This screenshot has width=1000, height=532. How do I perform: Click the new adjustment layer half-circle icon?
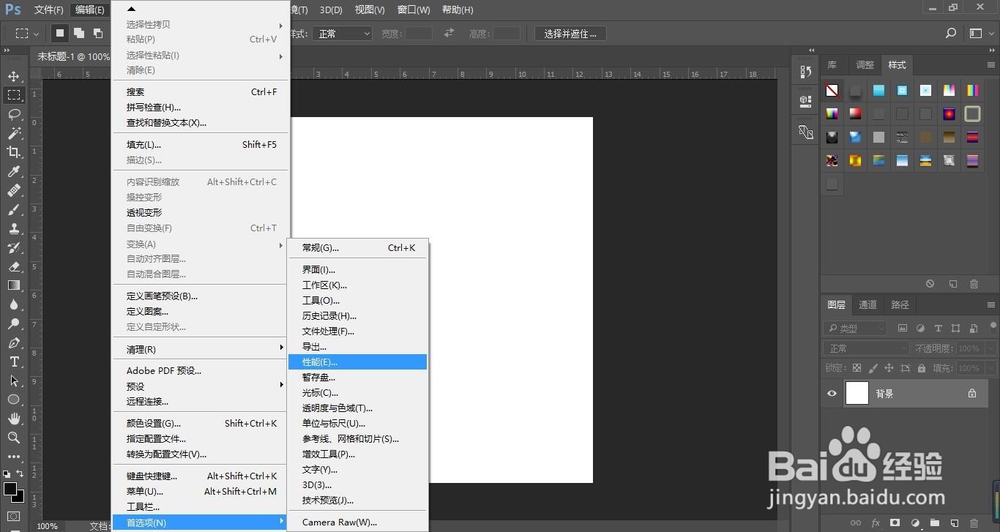point(915,522)
